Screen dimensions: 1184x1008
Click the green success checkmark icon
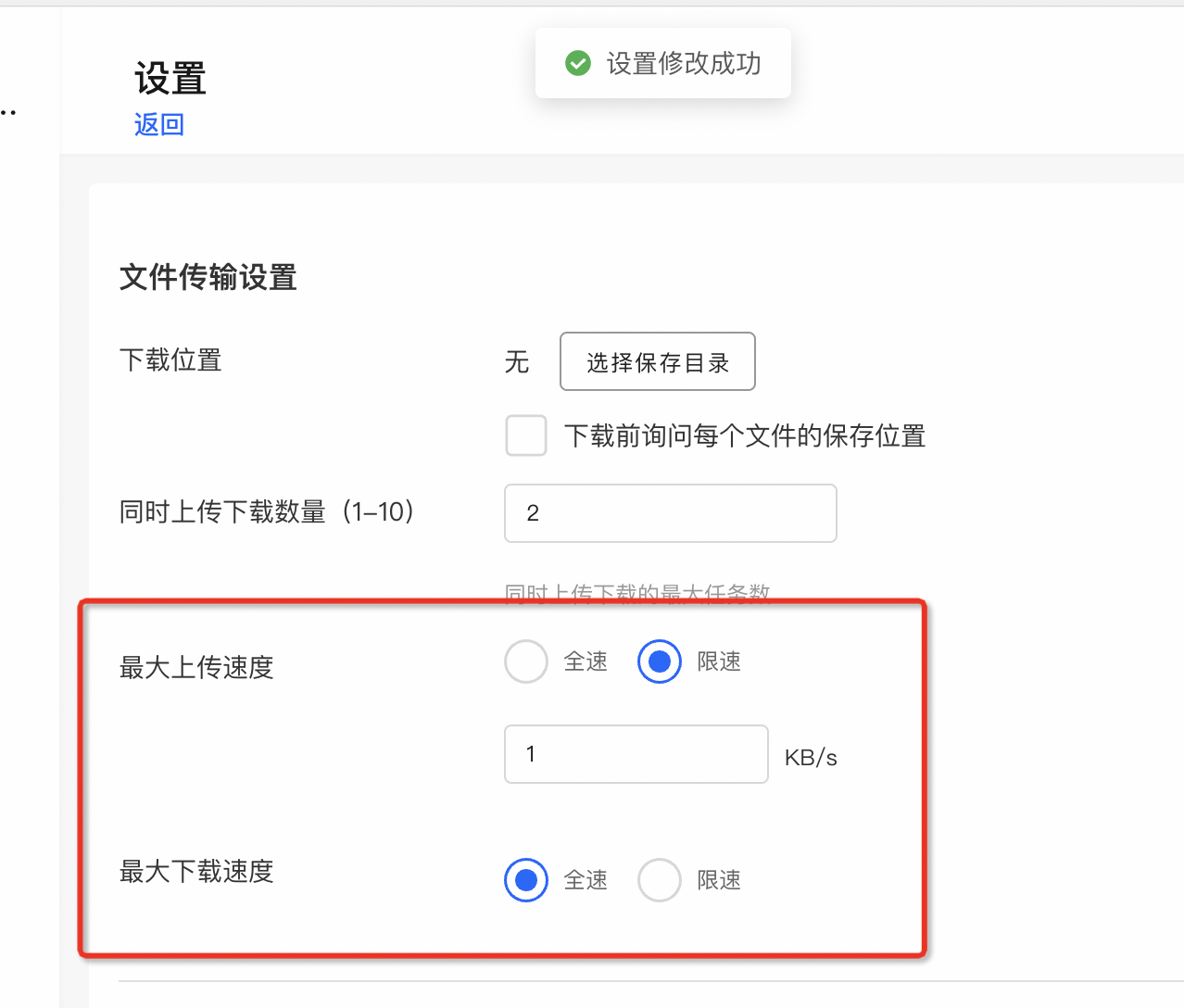coord(578,63)
